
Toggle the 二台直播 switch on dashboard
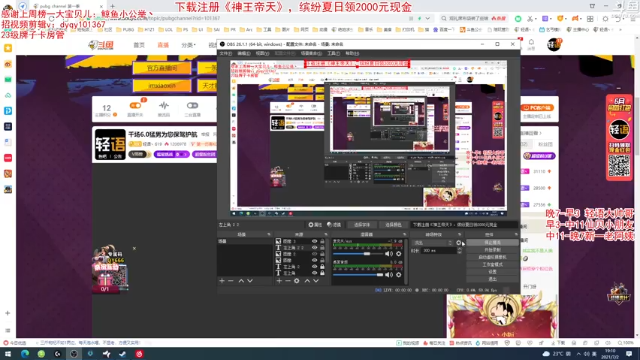tap(192, 106)
